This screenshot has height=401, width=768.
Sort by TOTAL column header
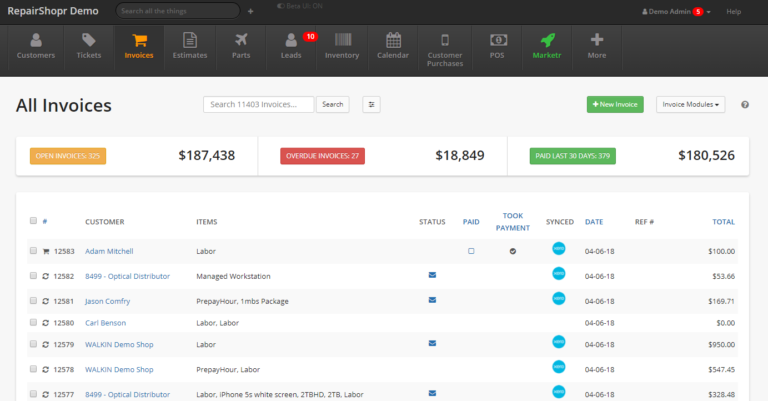pyautogui.click(x=723, y=222)
